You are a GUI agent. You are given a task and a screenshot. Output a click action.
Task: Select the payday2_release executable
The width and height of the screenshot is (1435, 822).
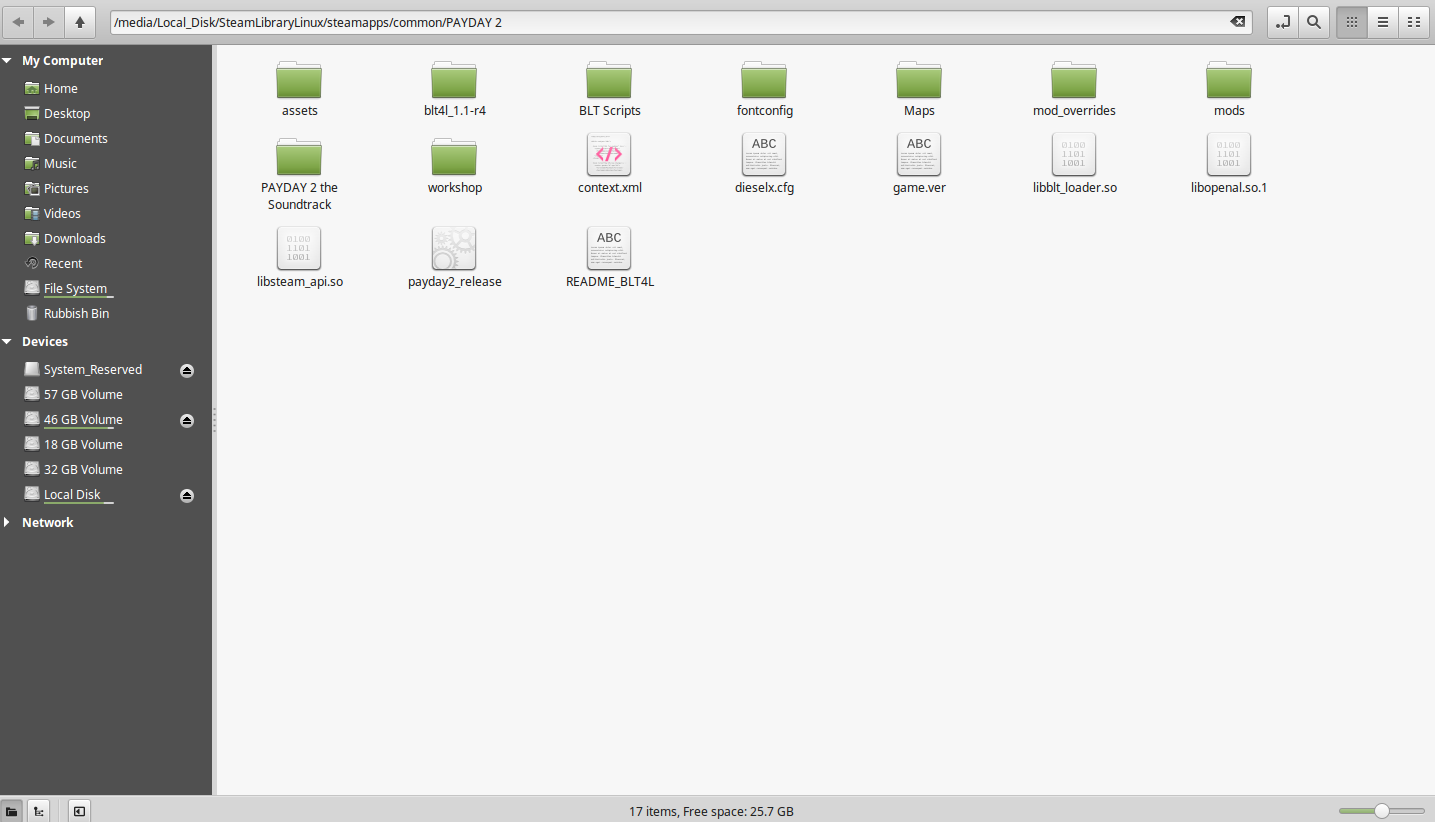point(454,258)
